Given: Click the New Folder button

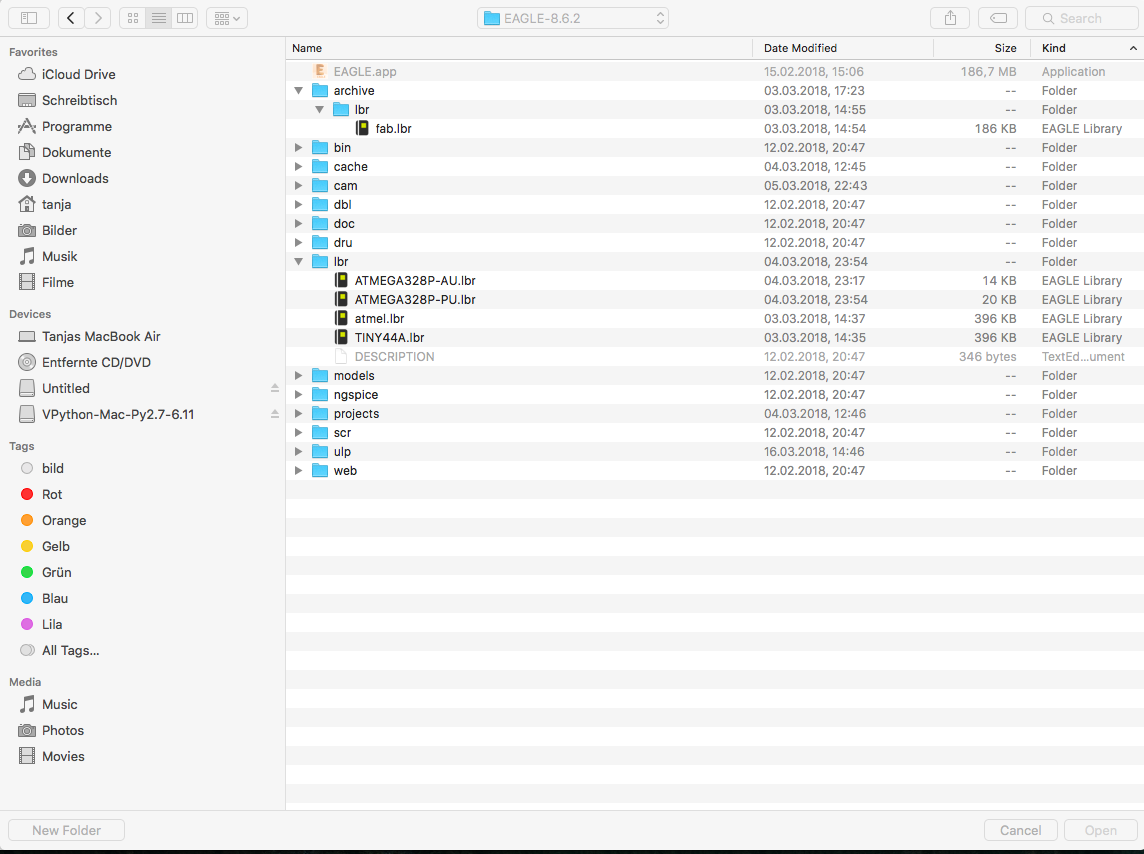Looking at the screenshot, I should 66,830.
